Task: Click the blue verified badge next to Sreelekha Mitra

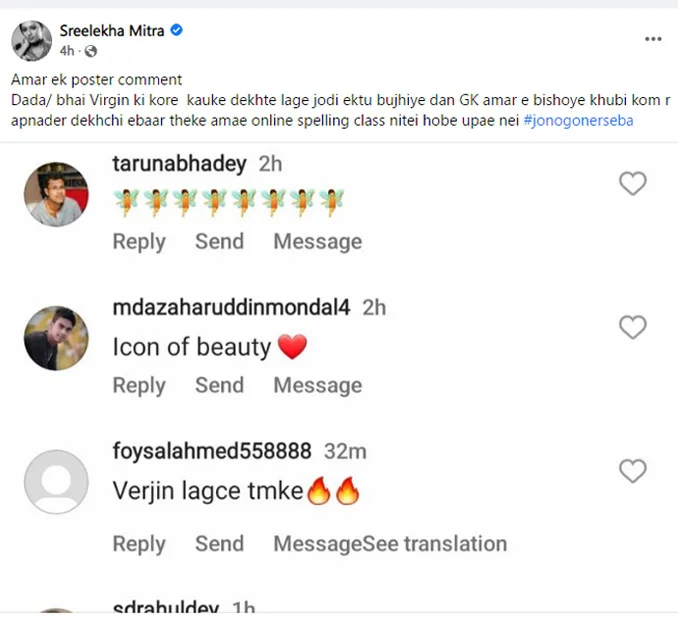Action: (176, 30)
